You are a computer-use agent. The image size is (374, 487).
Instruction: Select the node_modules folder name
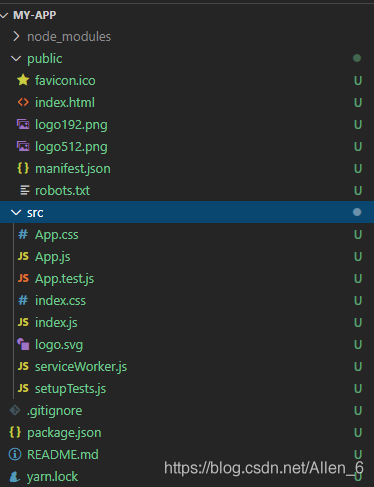69,37
